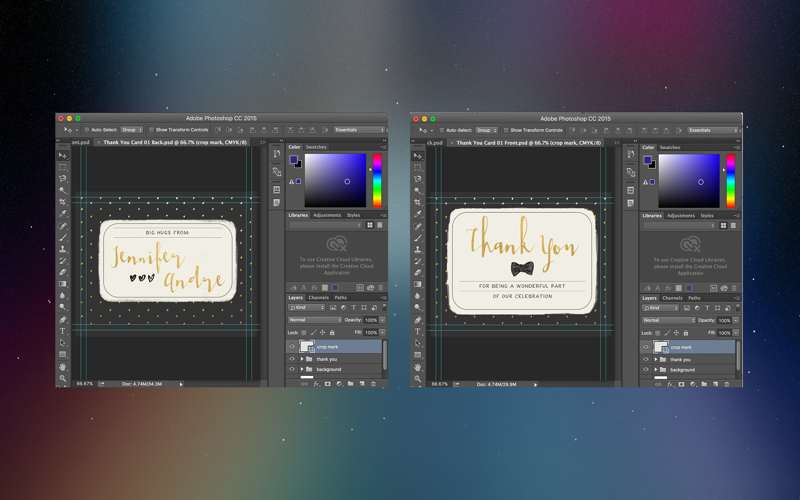The image size is (800, 500).
Task: Expand thank you group in Back.psd window
Action: click(302, 359)
